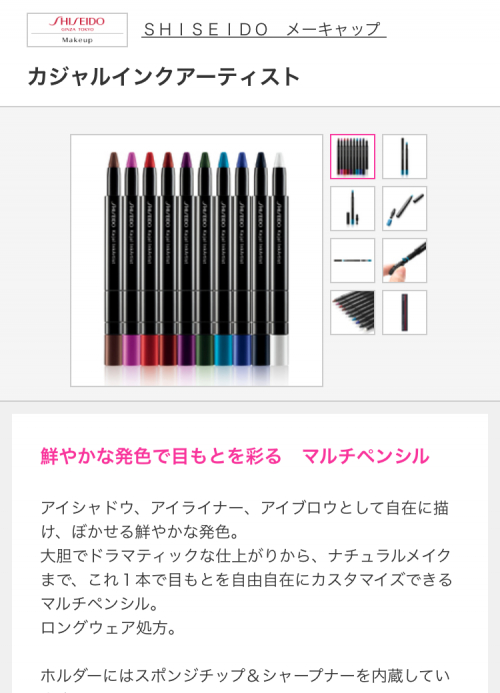
Task: Click the white pencil in main image
Action: 279,259
